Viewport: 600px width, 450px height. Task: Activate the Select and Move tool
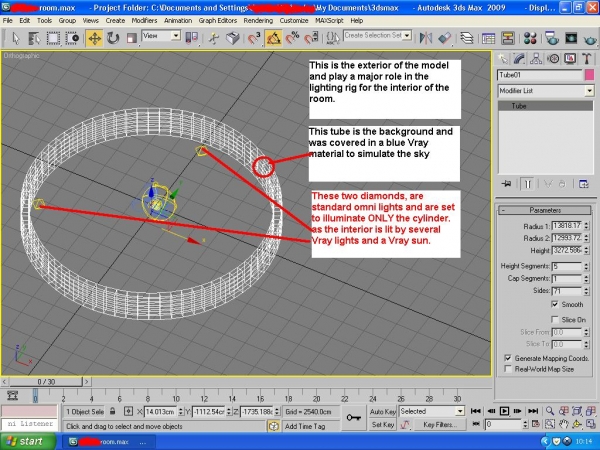[94, 38]
